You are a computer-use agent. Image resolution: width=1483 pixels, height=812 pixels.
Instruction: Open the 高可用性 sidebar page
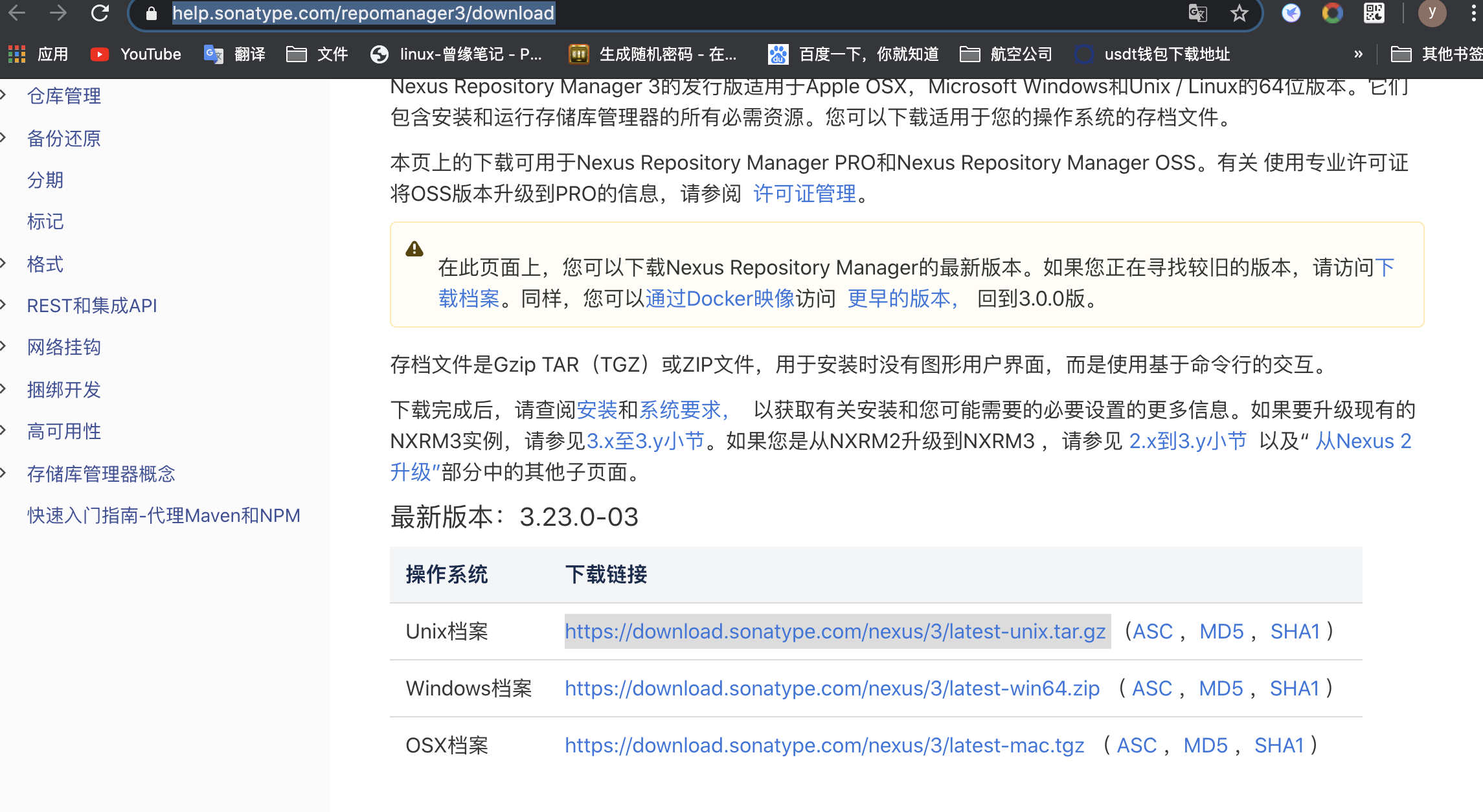(x=64, y=431)
